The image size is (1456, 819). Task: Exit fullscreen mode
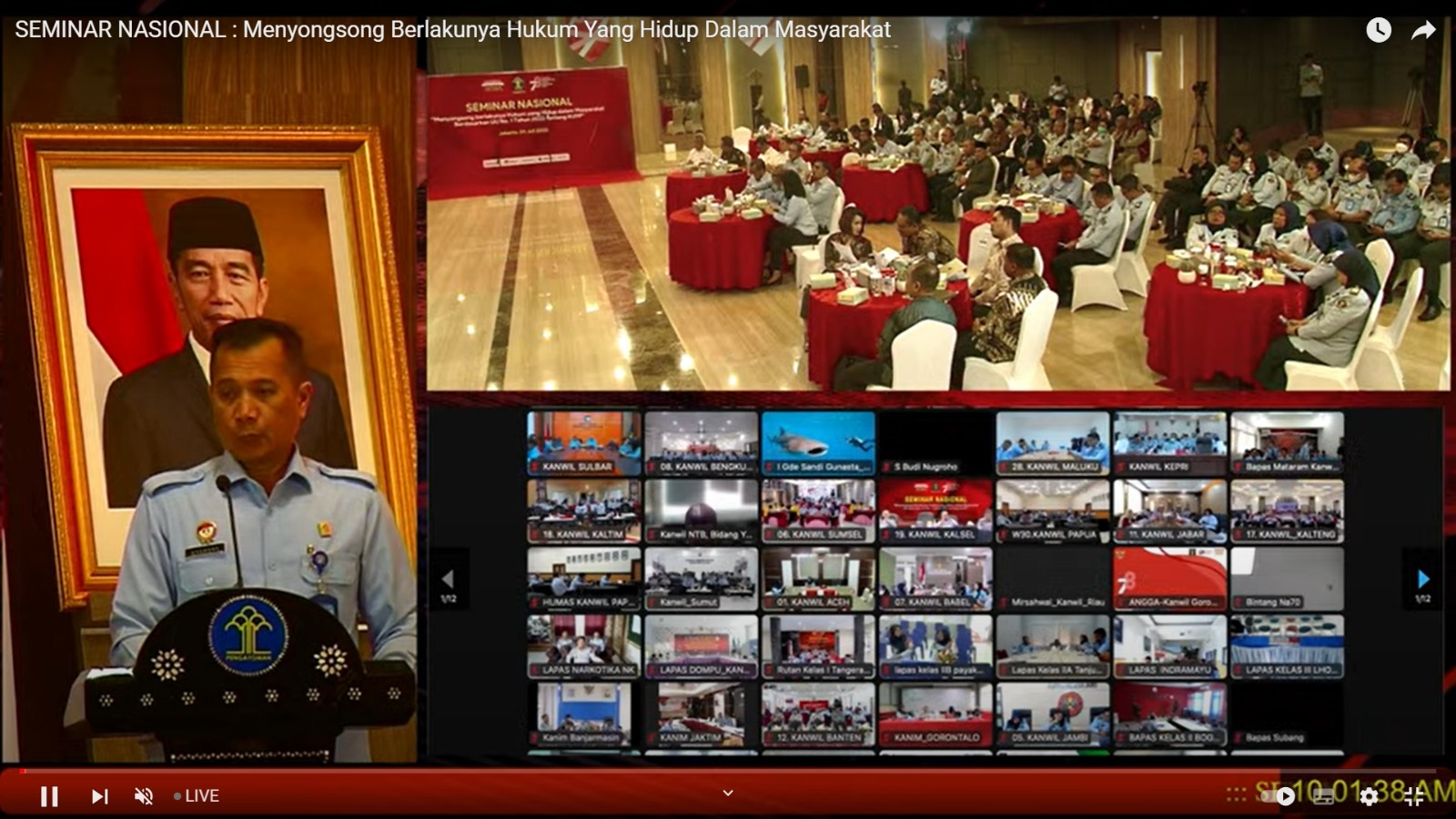pyautogui.click(x=1414, y=797)
